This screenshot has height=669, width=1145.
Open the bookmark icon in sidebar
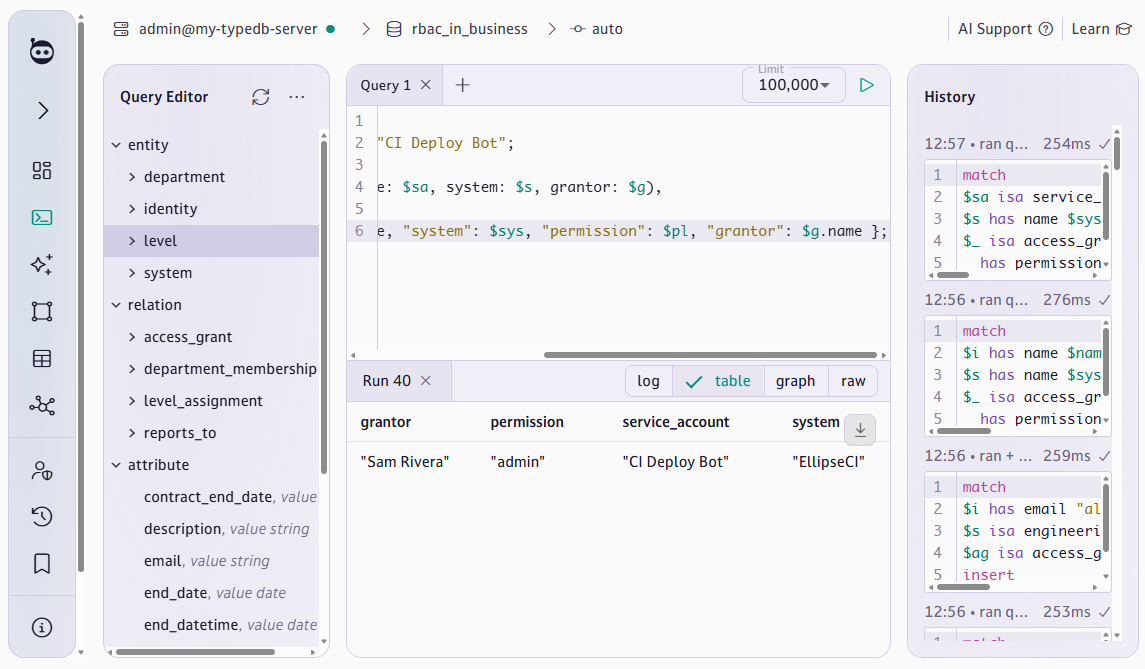42,563
